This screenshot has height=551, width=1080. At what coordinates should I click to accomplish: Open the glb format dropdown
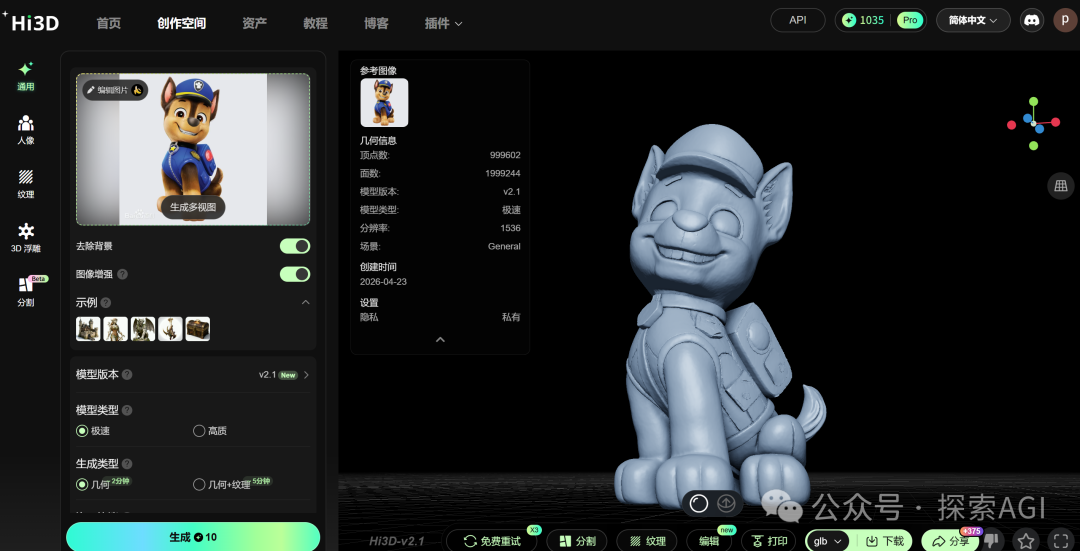tap(828, 541)
